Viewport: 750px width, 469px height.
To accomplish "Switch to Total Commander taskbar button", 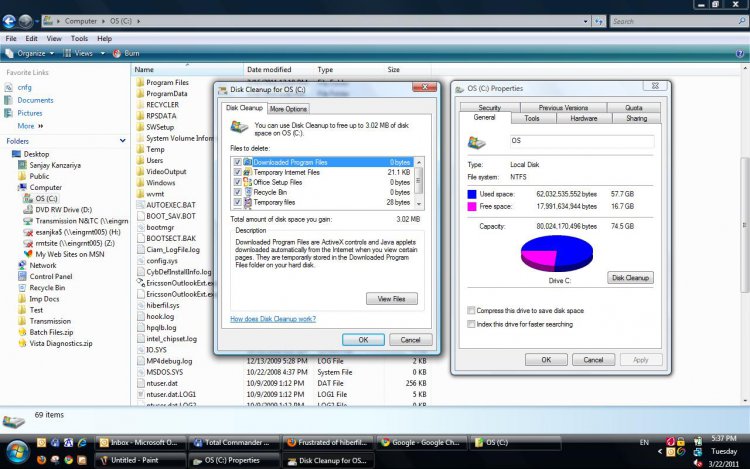I will click(234, 443).
